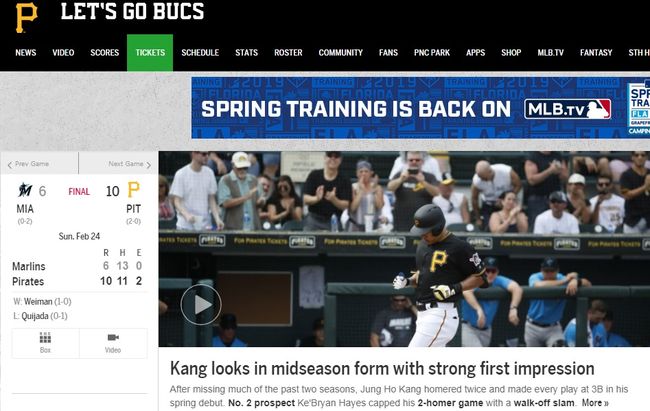The height and width of the screenshot is (411, 650).
Task: Open the Schedule menu item
Action: (200, 53)
